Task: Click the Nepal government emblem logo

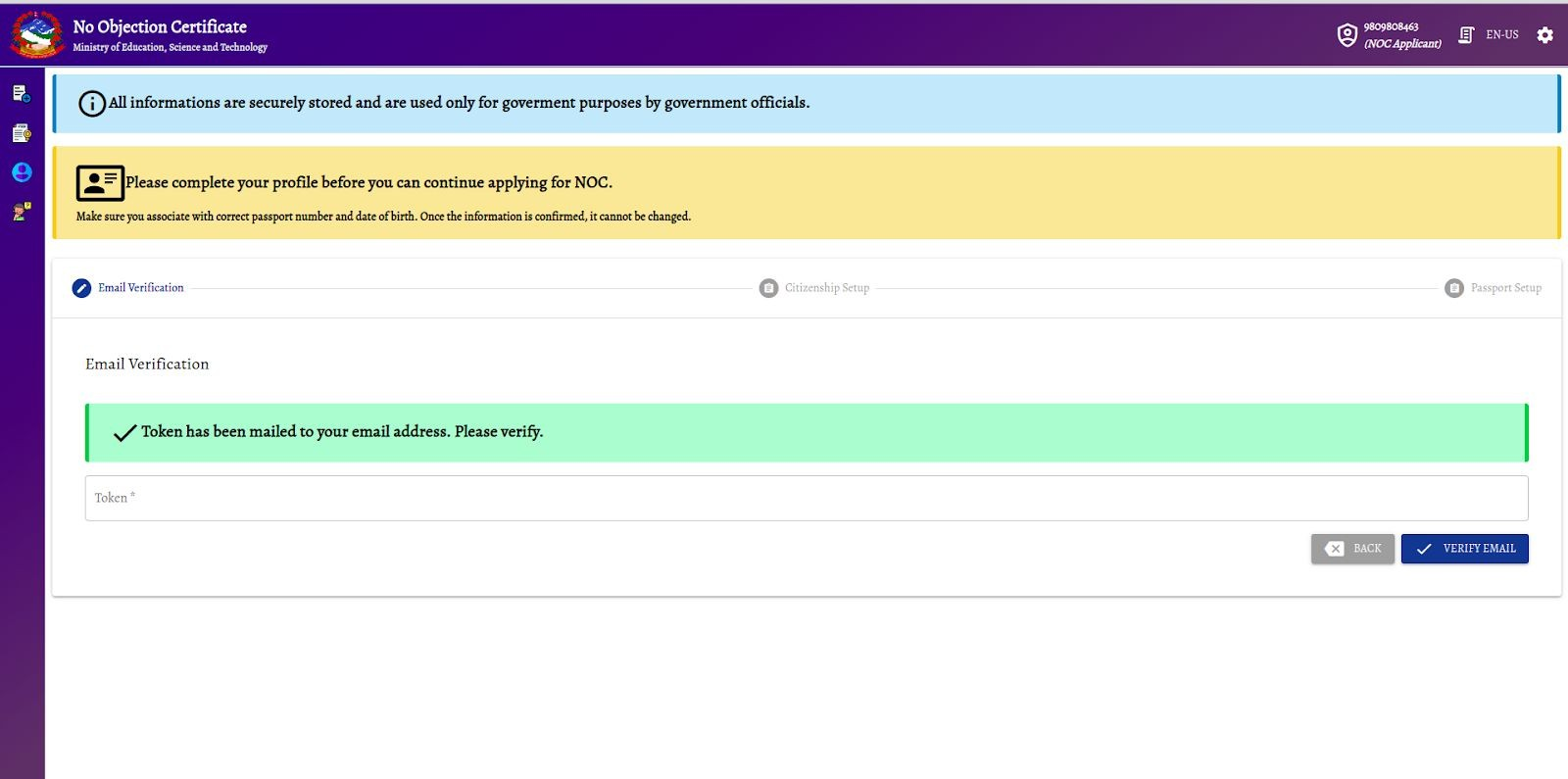Action: [37, 34]
